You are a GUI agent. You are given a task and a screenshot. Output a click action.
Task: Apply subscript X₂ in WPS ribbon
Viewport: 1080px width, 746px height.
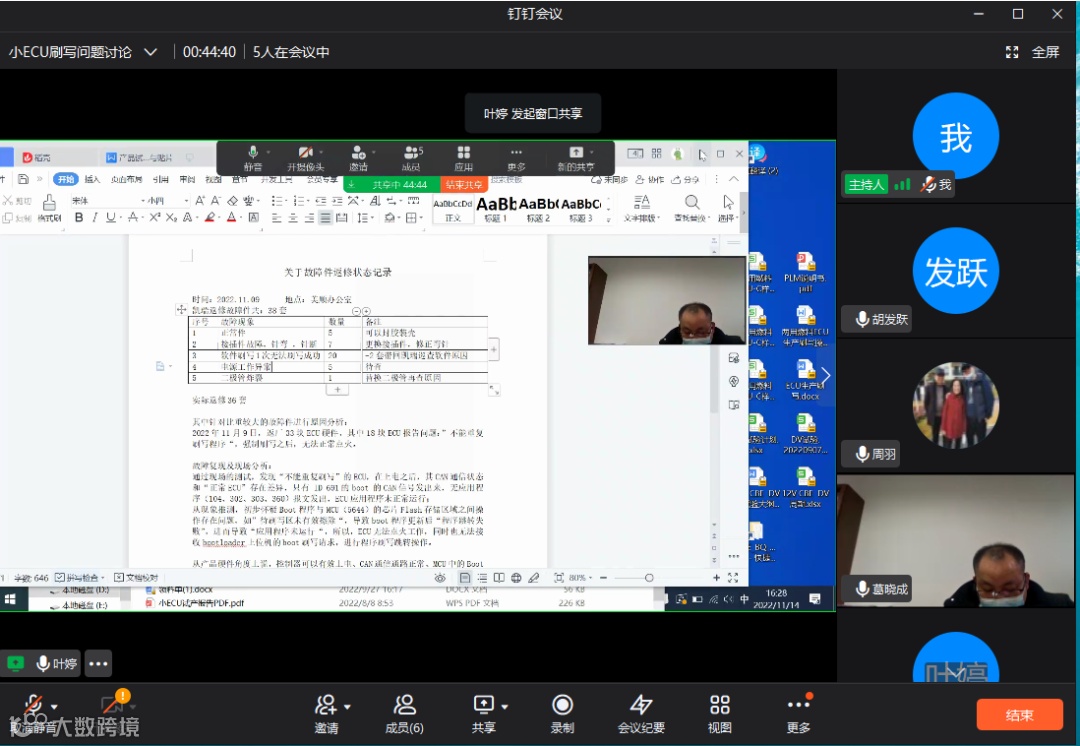tap(171, 218)
